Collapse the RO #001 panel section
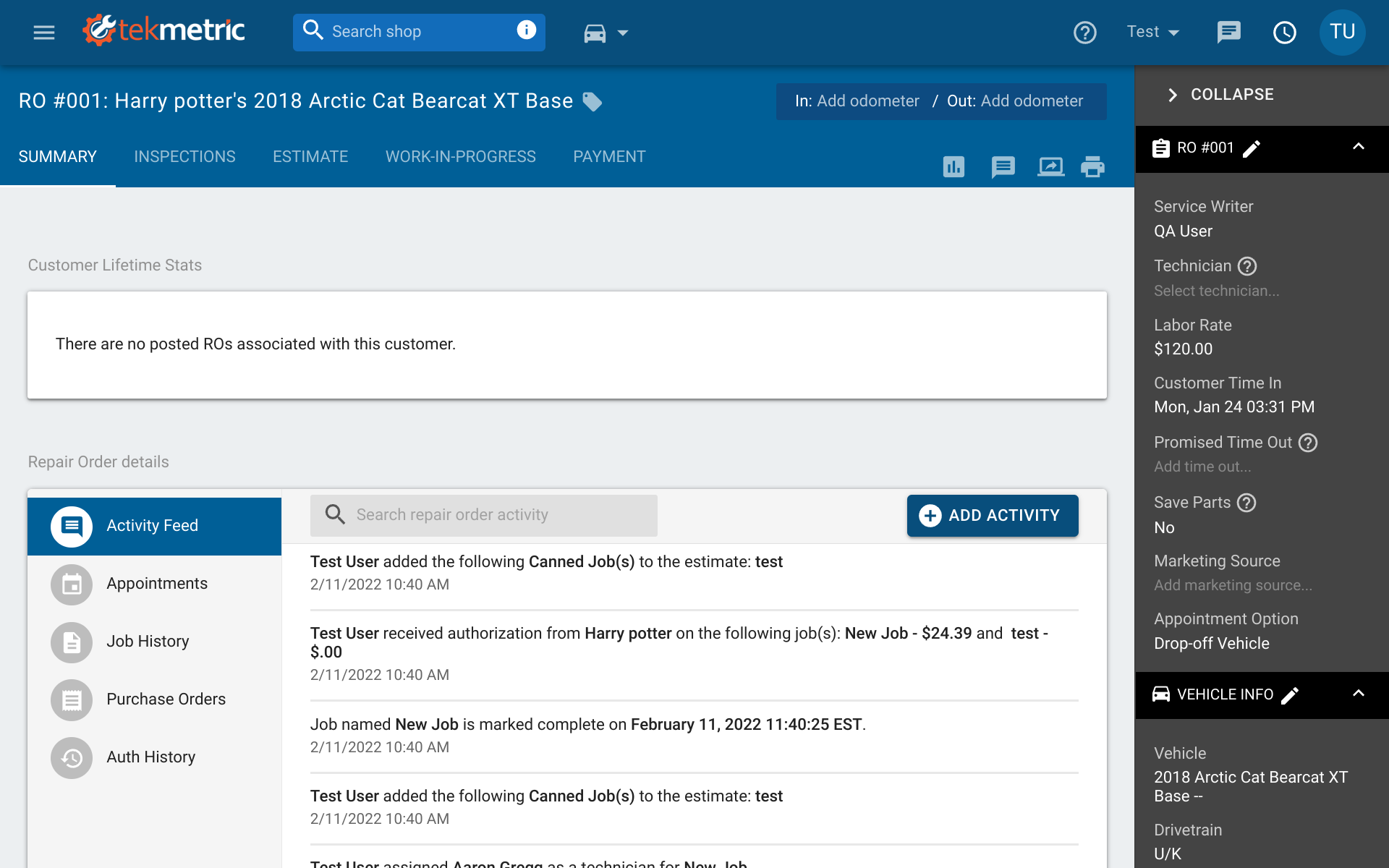The width and height of the screenshot is (1389, 868). point(1358,148)
